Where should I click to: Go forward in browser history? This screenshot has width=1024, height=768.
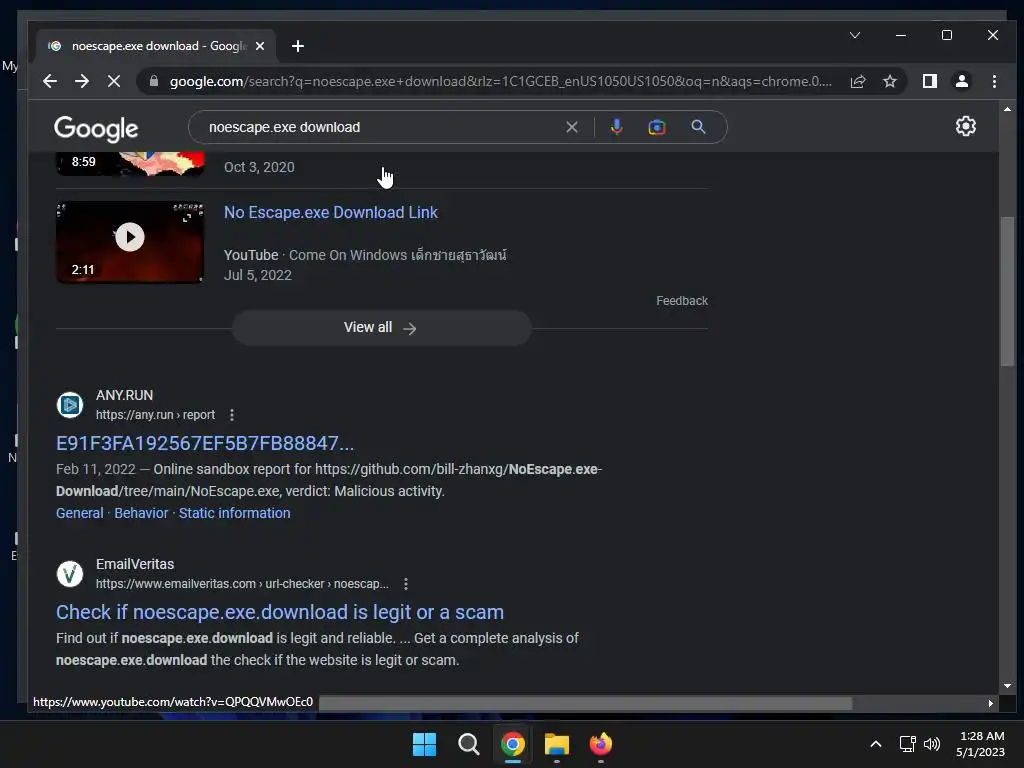pos(82,81)
